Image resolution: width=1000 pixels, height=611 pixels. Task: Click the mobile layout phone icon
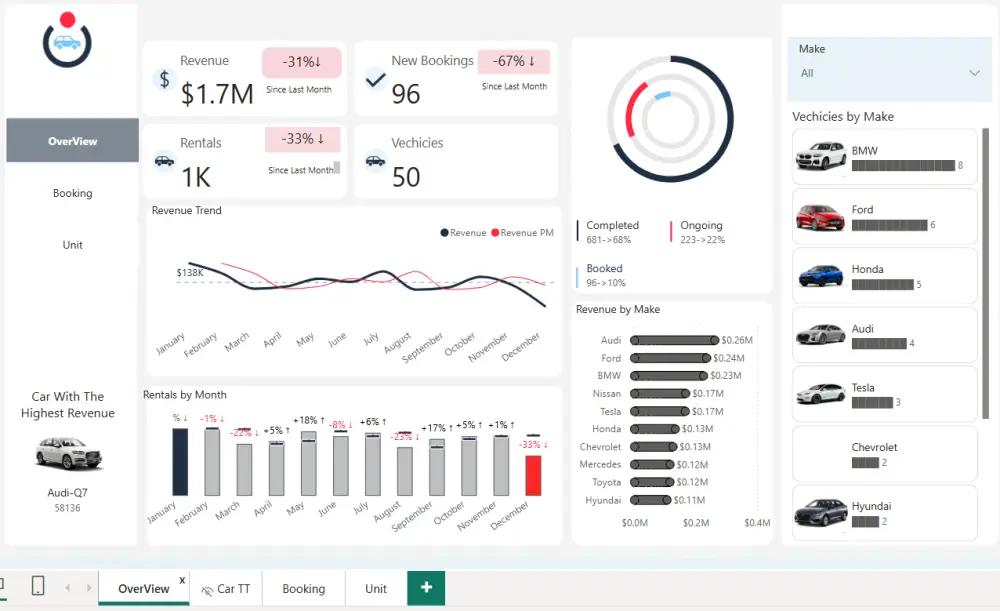click(x=38, y=585)
